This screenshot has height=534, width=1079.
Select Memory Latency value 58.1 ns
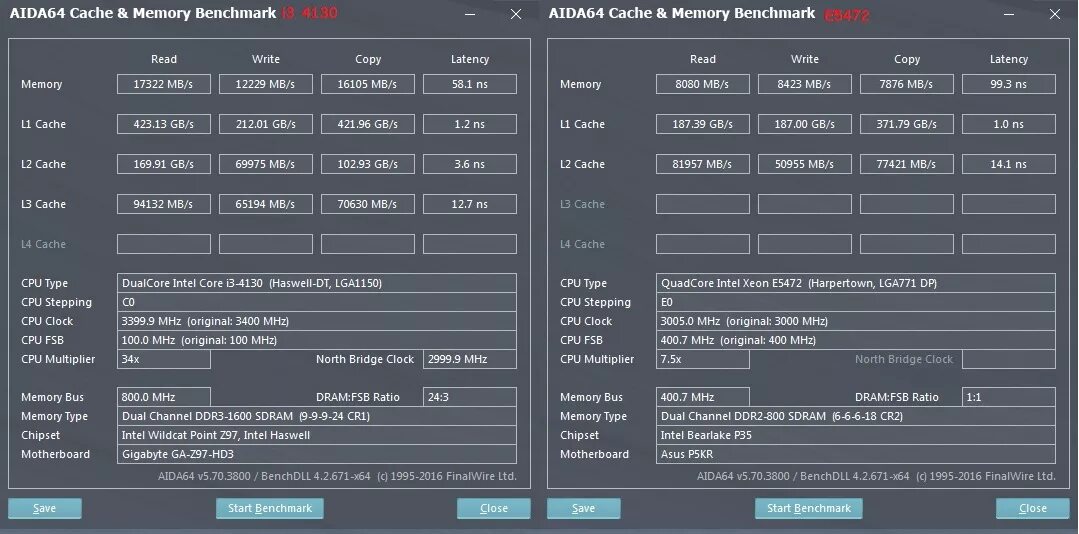pyautogui.click(x=470, y=84)
